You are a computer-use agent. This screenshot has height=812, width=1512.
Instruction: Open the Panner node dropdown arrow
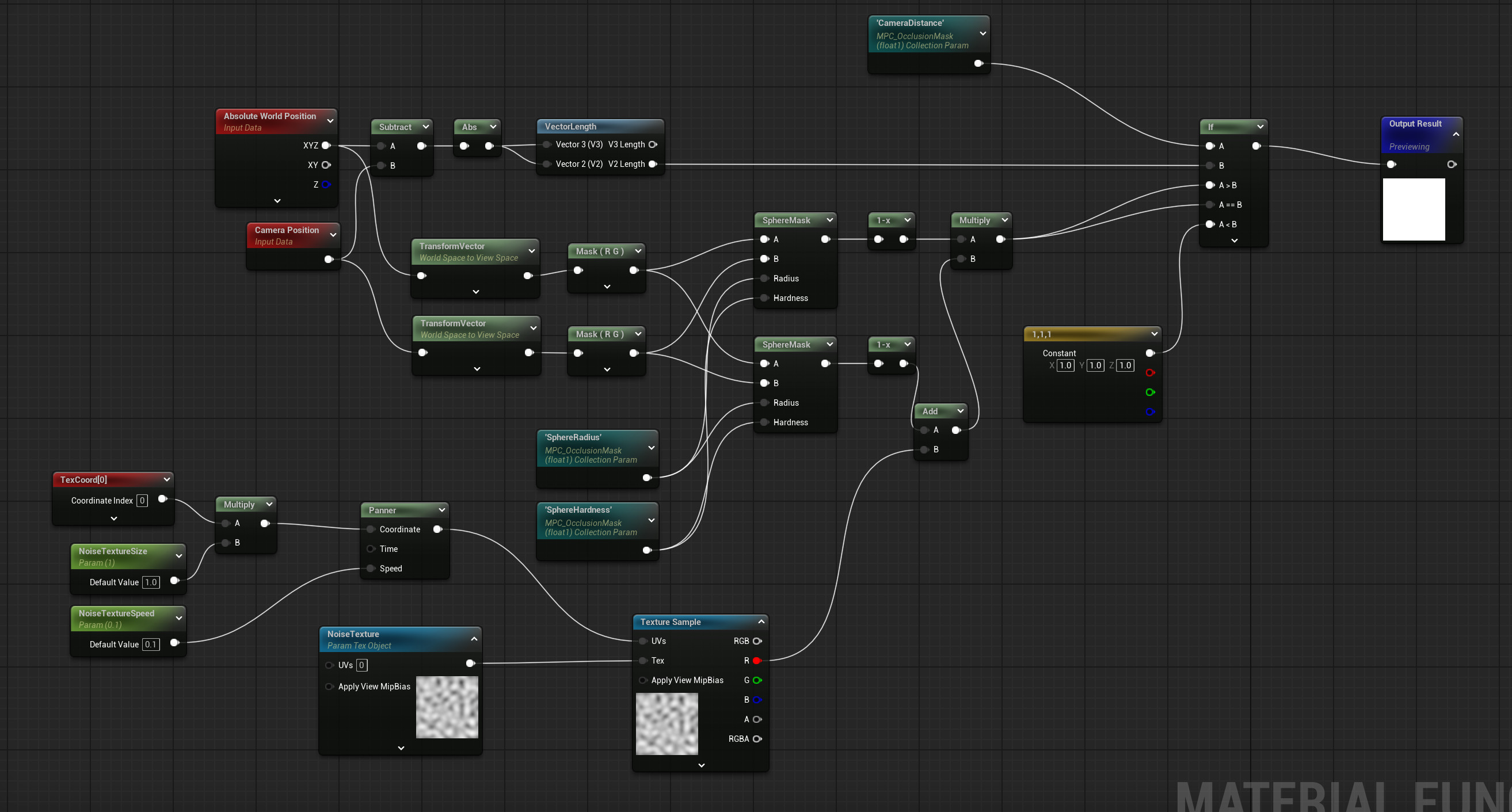[x=442, y=510]
